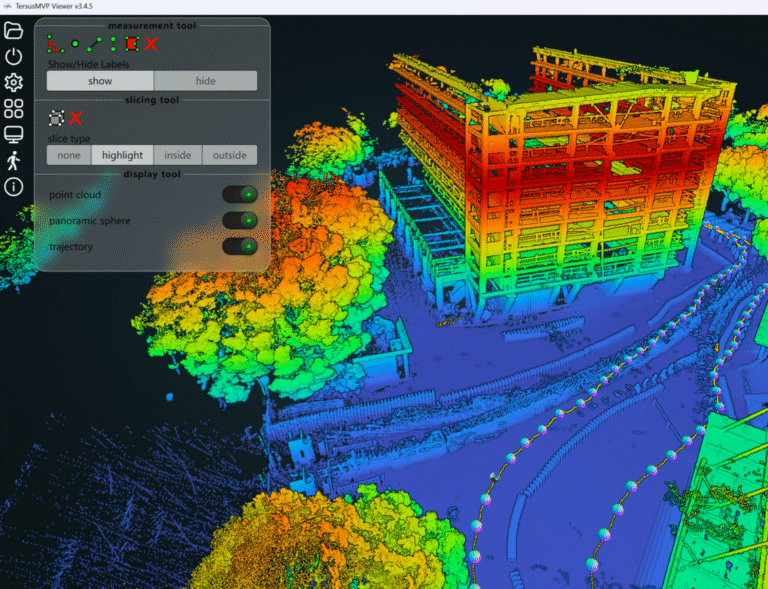Image resolution: width=768 pixels, height=589 pixels.
Task: Open the info icon in the sidebar
Action: pyautogui.click(x=14, y=187)
